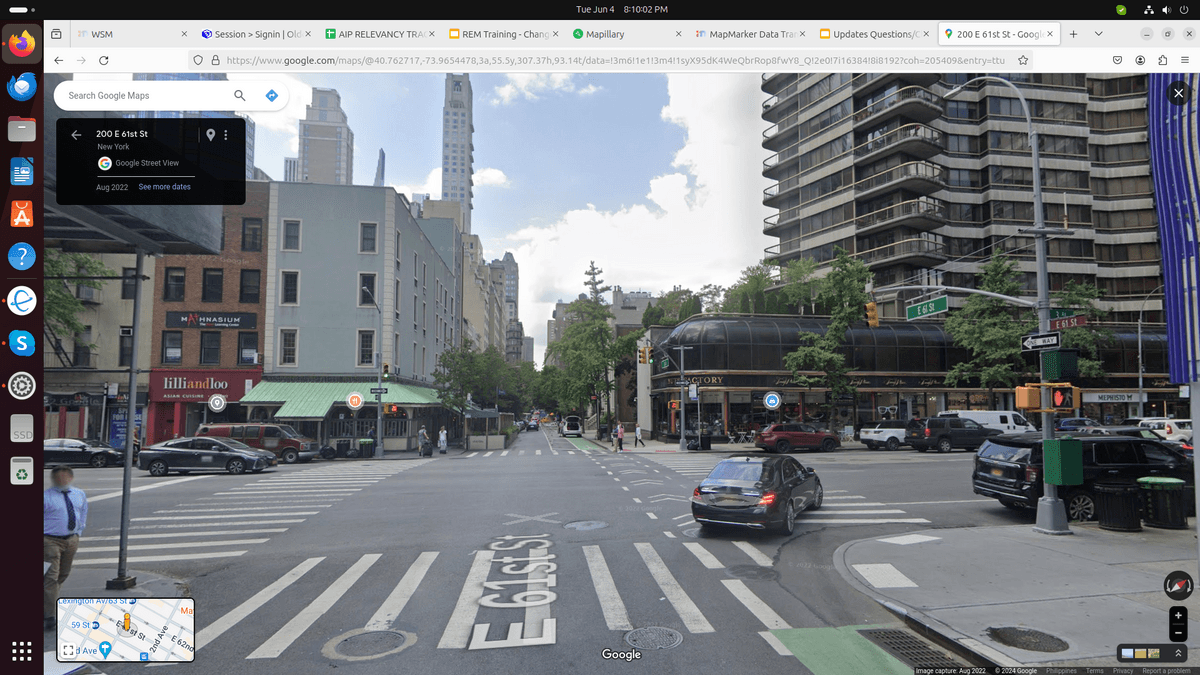
Task: Click the Report a problem link
Action: [1166, 671]
